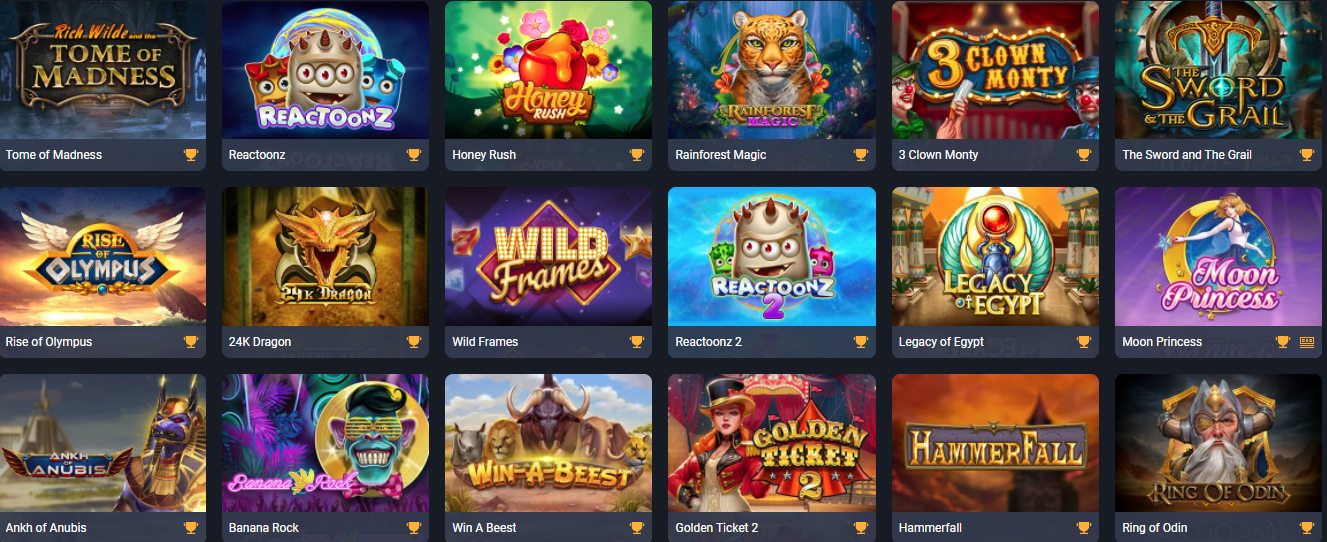Click the trophy icon next to 24K Dragon
This screenshot has height=542, width=1327.
click(x=414, y=342)
